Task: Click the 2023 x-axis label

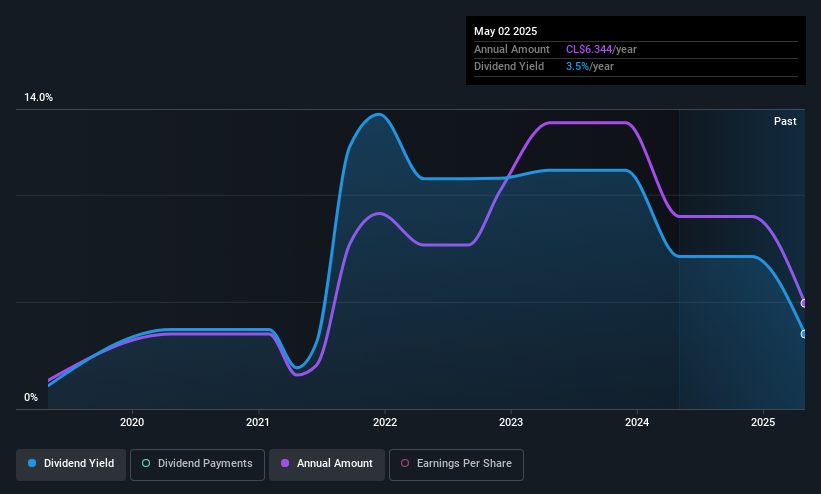Action: click(x=511, y=422)
